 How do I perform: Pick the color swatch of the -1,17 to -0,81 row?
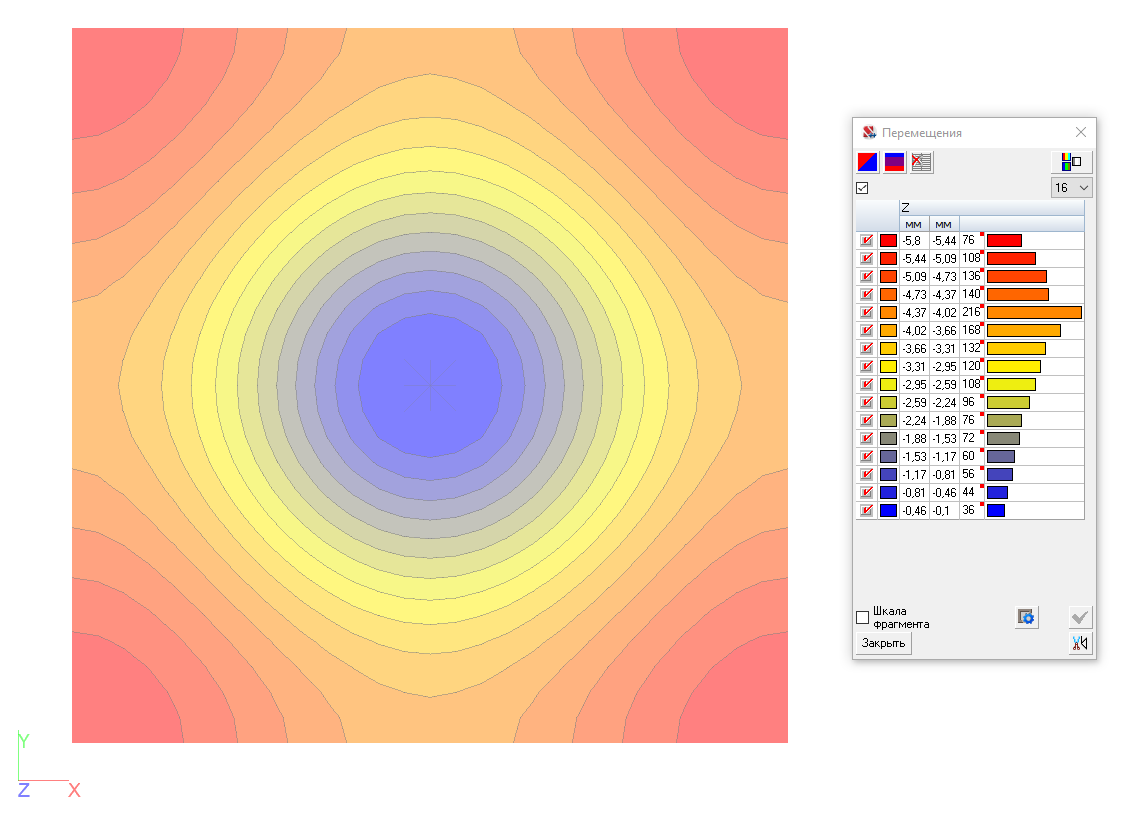click(x=889, y=475)
